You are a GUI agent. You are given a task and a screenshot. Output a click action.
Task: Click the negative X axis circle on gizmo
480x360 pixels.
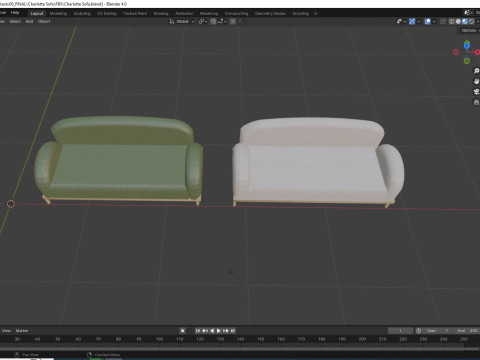click(x=456, y=52)
